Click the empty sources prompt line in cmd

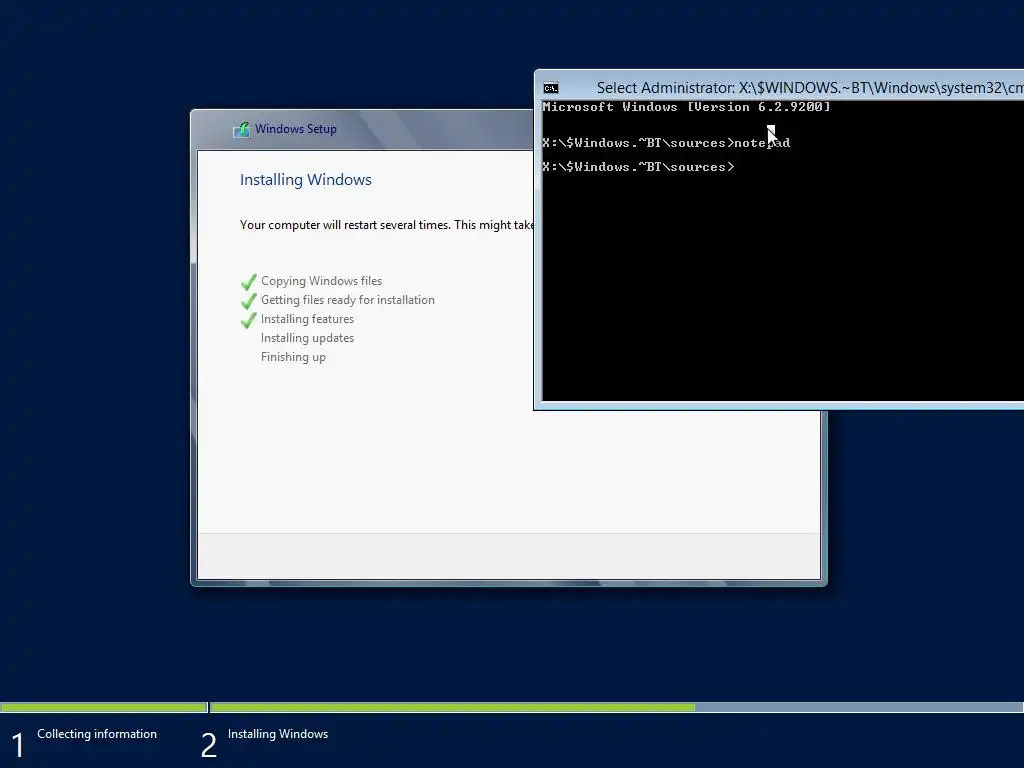click(x=638, y=167)
